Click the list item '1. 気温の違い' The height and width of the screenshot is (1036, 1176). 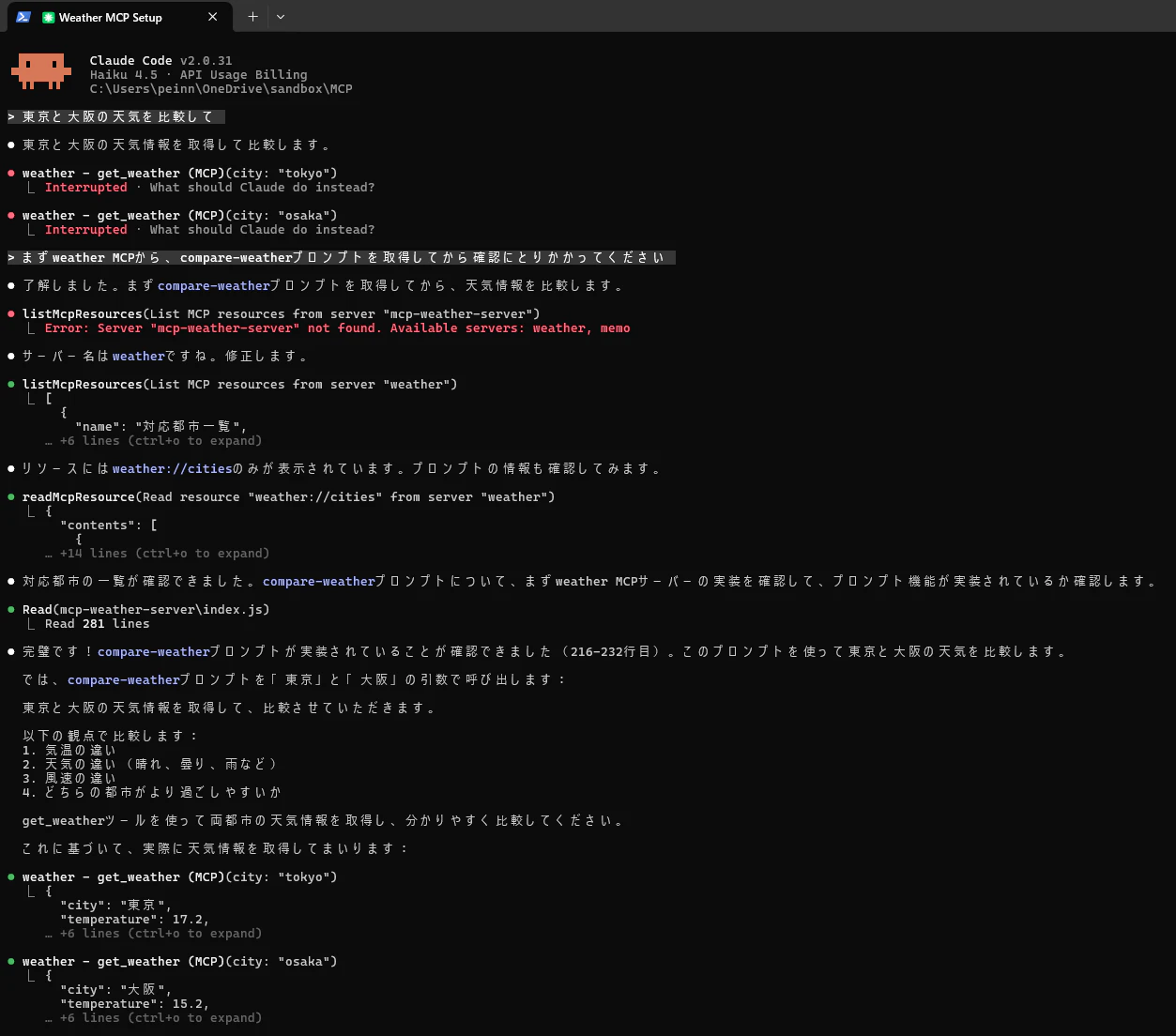[69, 751]
